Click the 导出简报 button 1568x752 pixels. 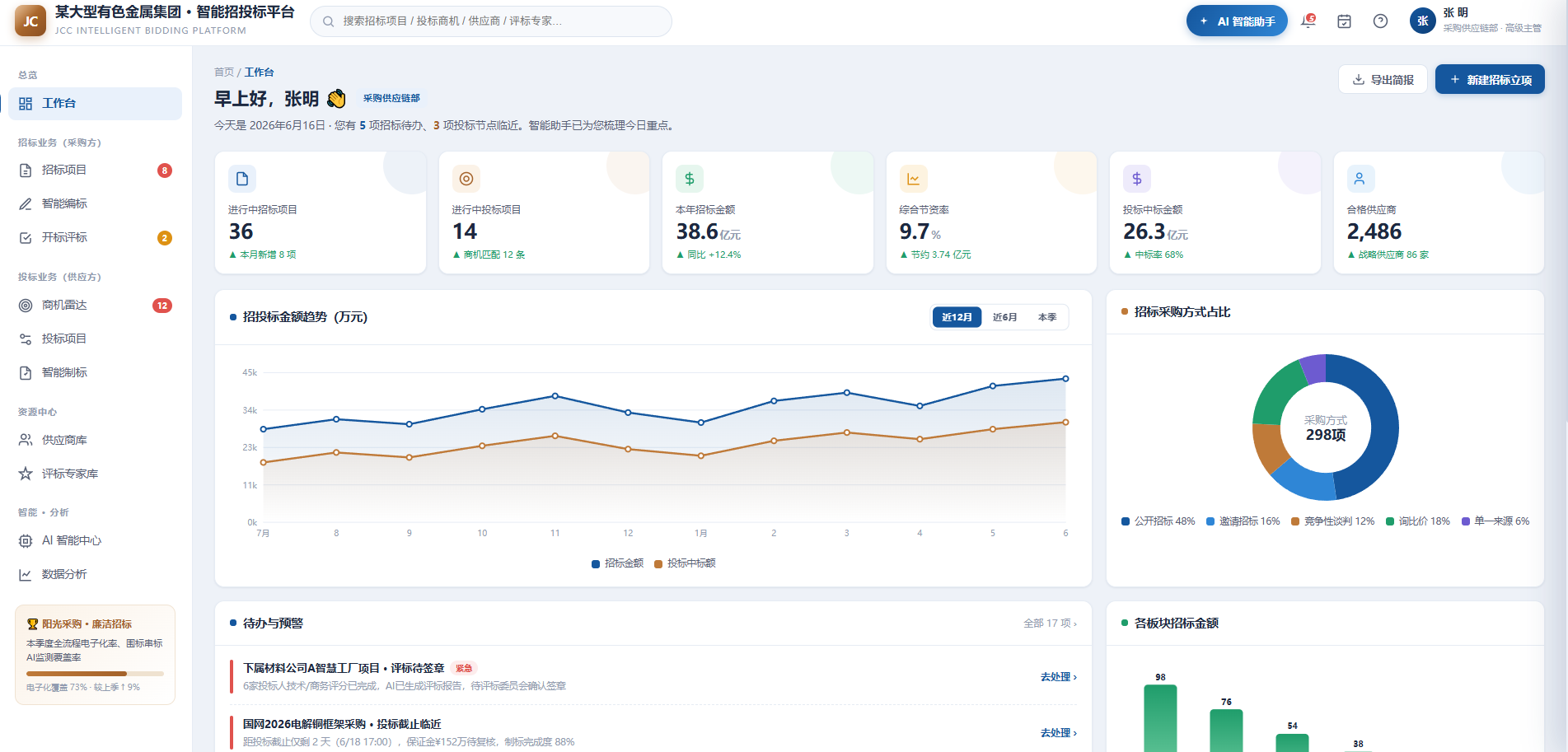[1383, 80]
